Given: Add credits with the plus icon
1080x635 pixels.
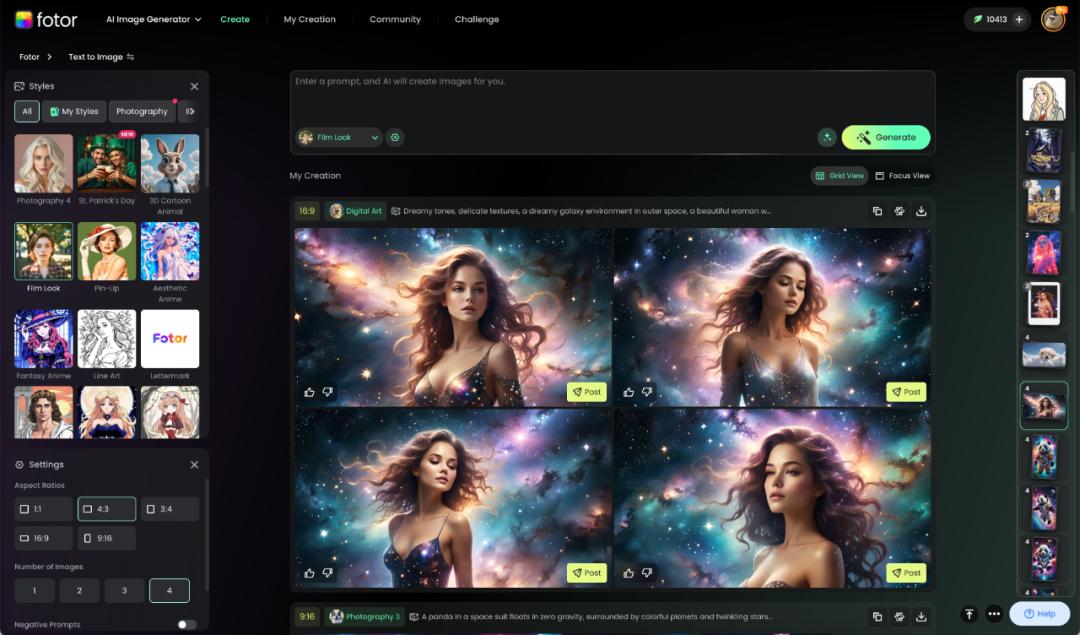Looking at the screenshot, I should (1019, 19).
